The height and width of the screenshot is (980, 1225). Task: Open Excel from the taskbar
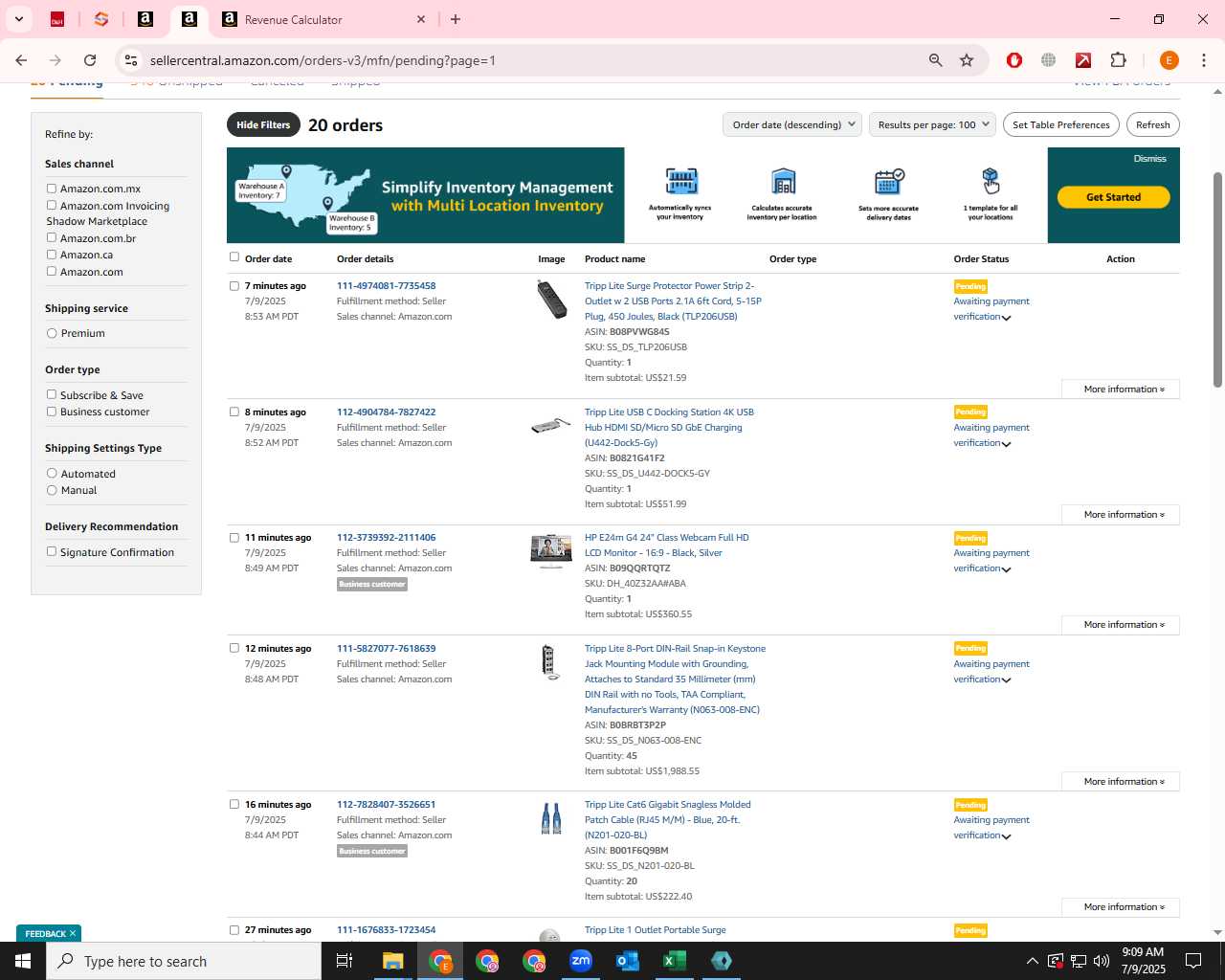click(675, 961)
